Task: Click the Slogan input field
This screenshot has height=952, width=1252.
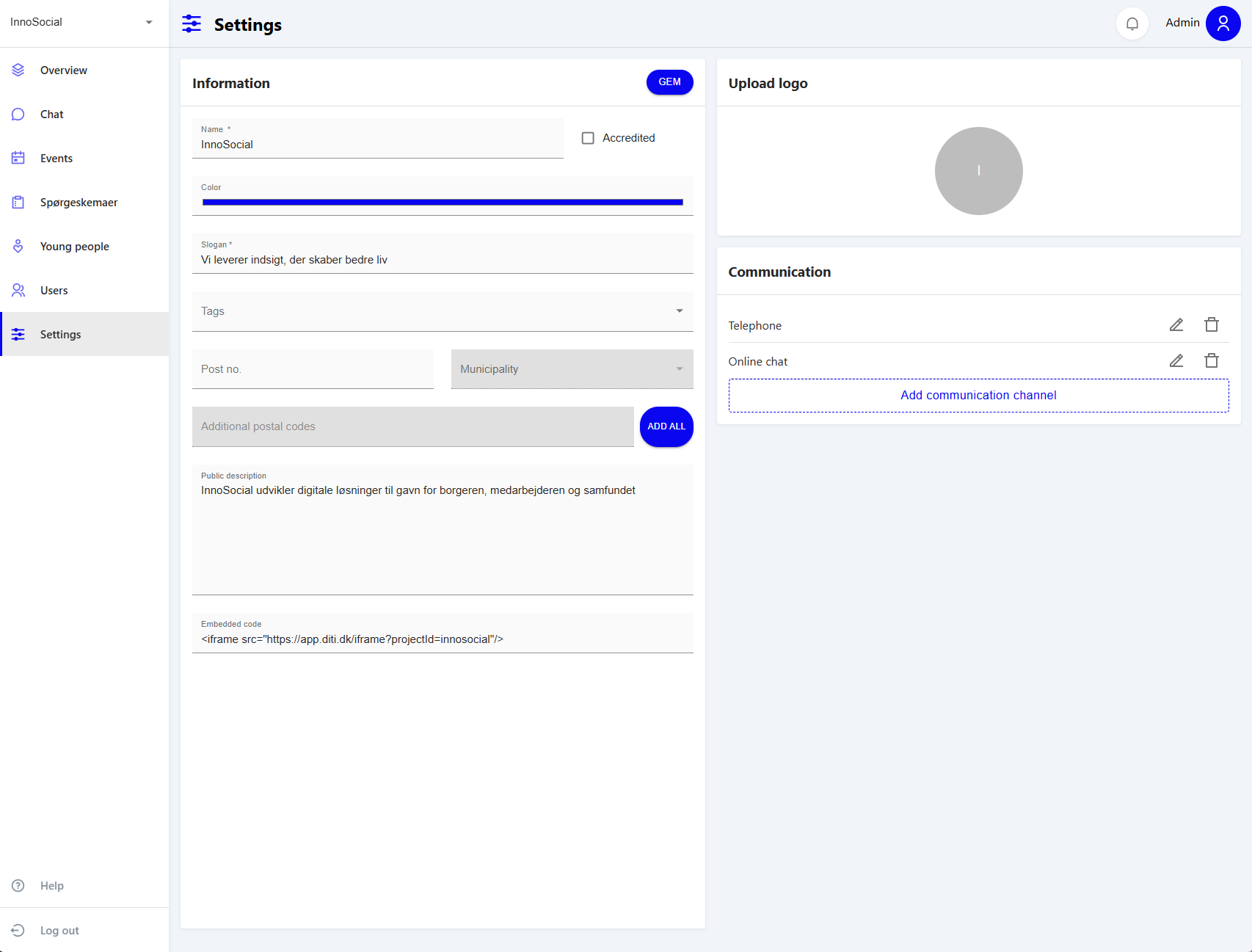Action: [x=443, y=253]
